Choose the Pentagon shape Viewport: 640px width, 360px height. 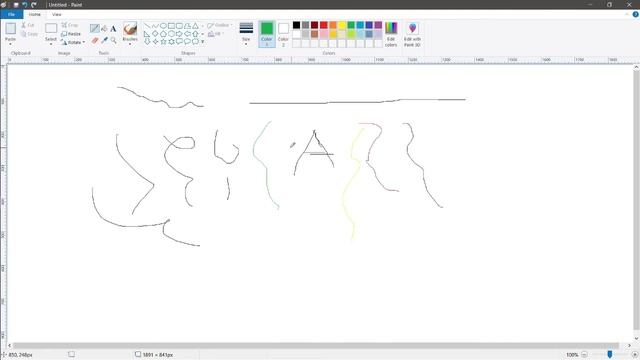click(163, 33)
